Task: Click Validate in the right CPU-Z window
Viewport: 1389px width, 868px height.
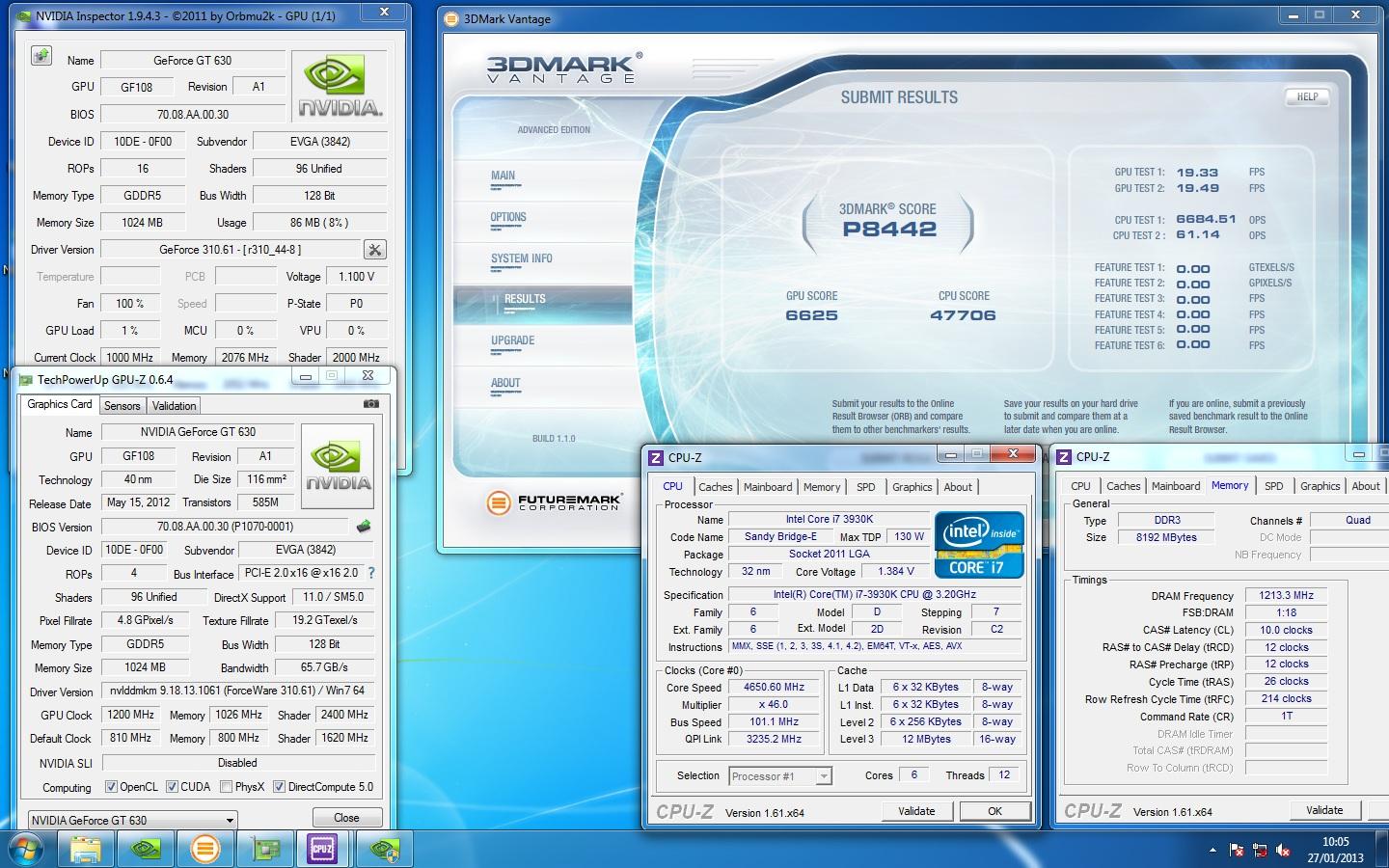Action: point(1324,810)
